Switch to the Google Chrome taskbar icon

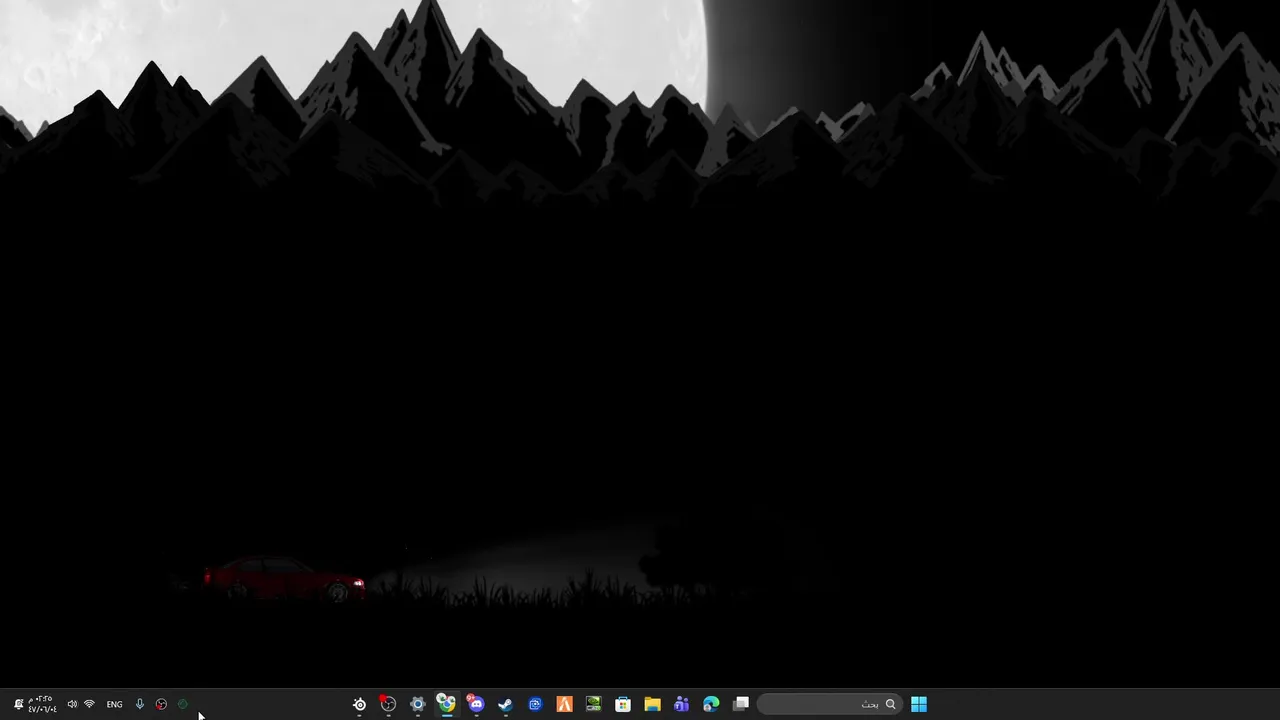tap(446, 704)
